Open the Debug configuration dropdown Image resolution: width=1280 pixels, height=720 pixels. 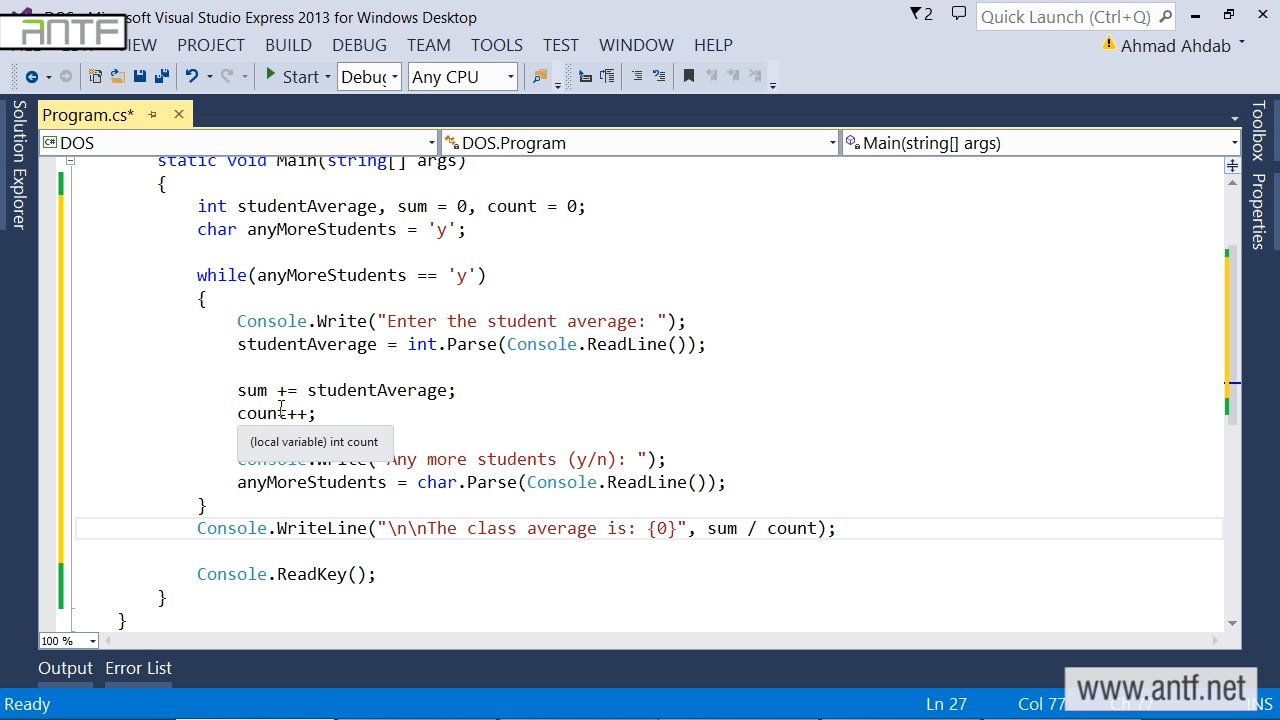click(369, 77)
